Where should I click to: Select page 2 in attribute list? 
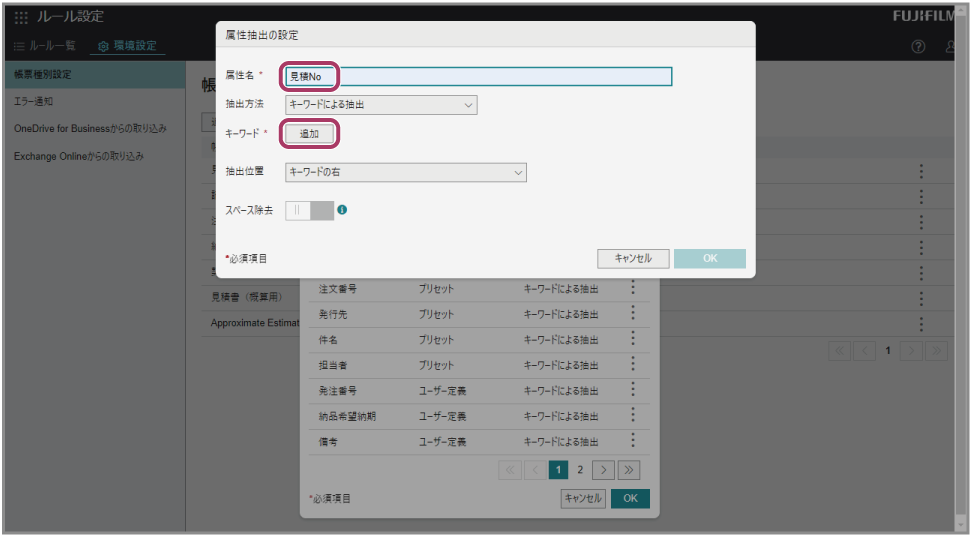tap(580, 470)
